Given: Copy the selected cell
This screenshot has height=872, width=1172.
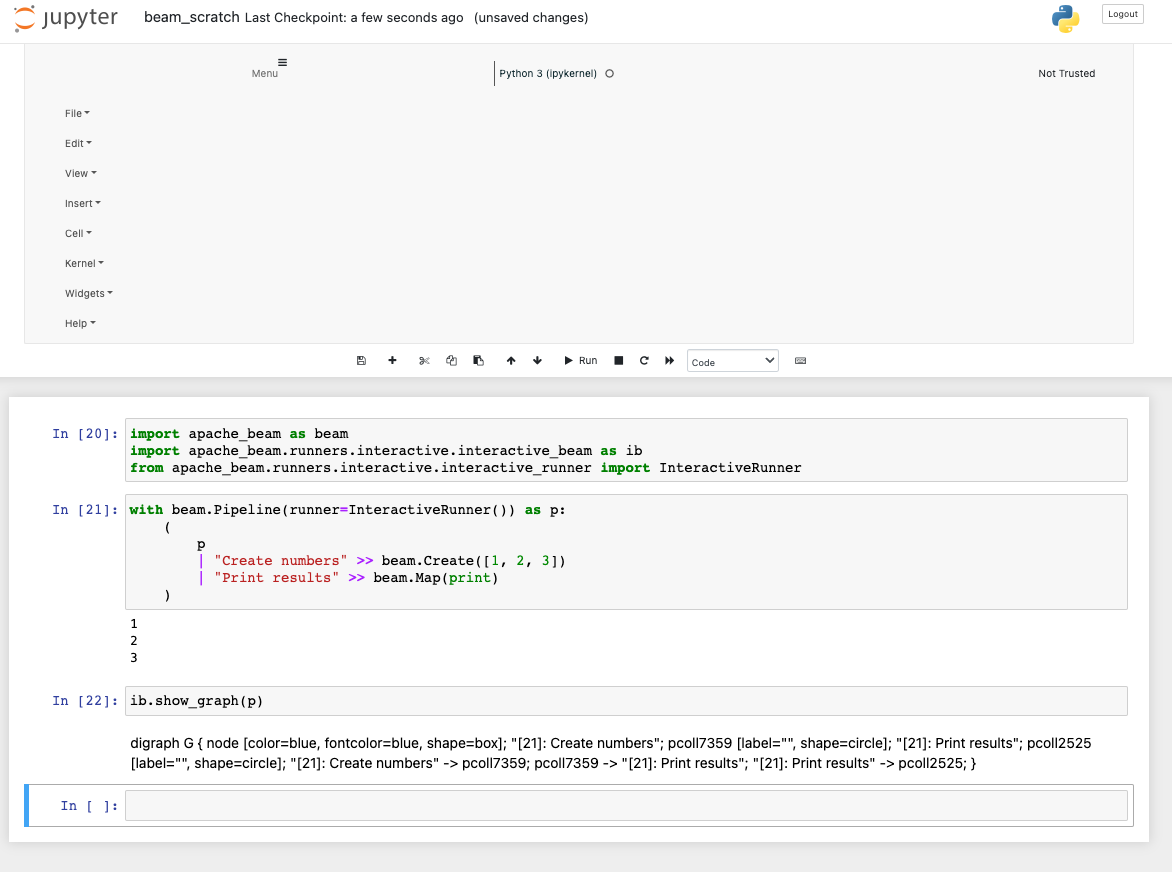Looking at the screenshot, I should click(451, 360).
